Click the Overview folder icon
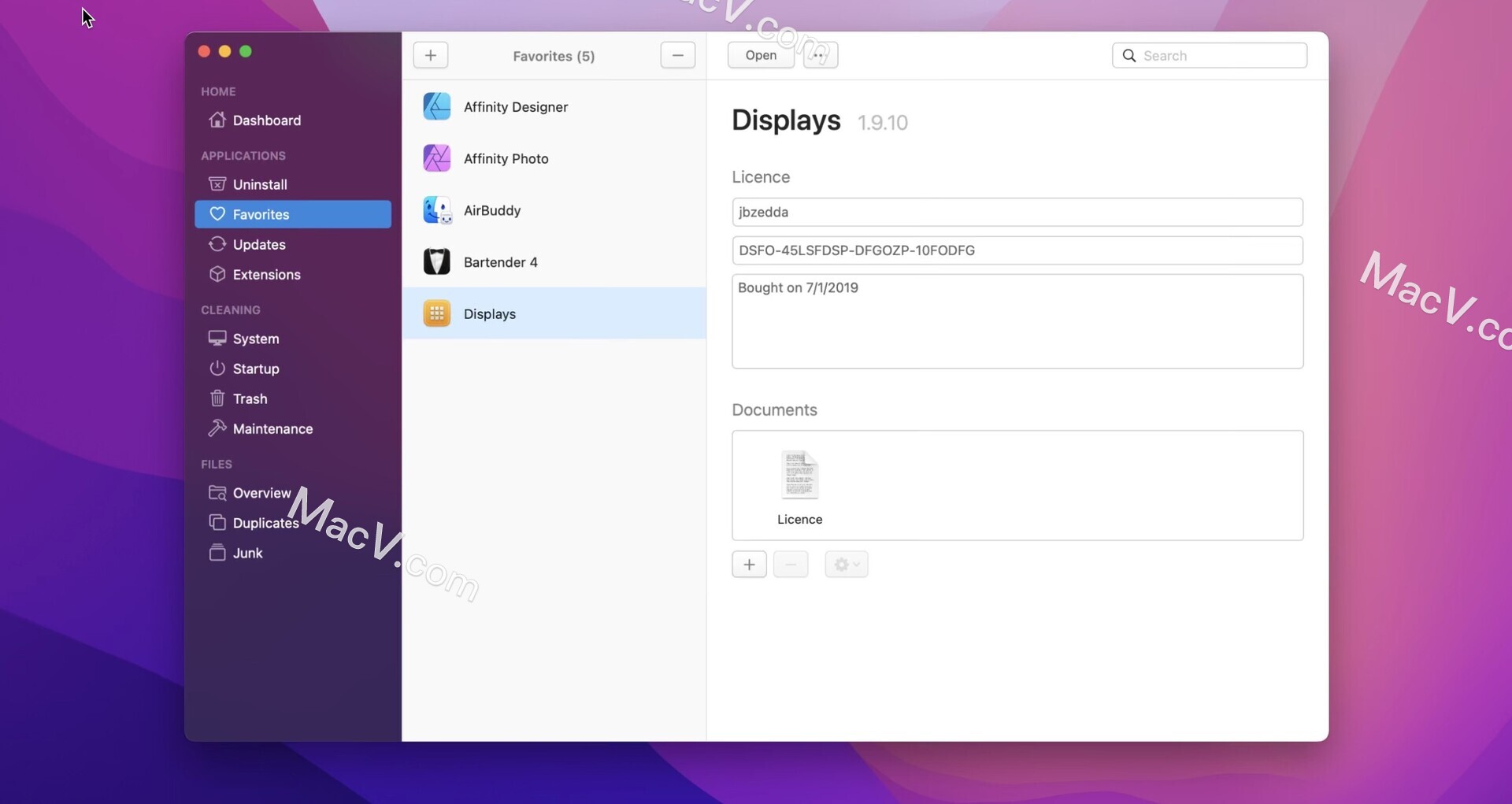1512x804 pixels. (217, 493)
